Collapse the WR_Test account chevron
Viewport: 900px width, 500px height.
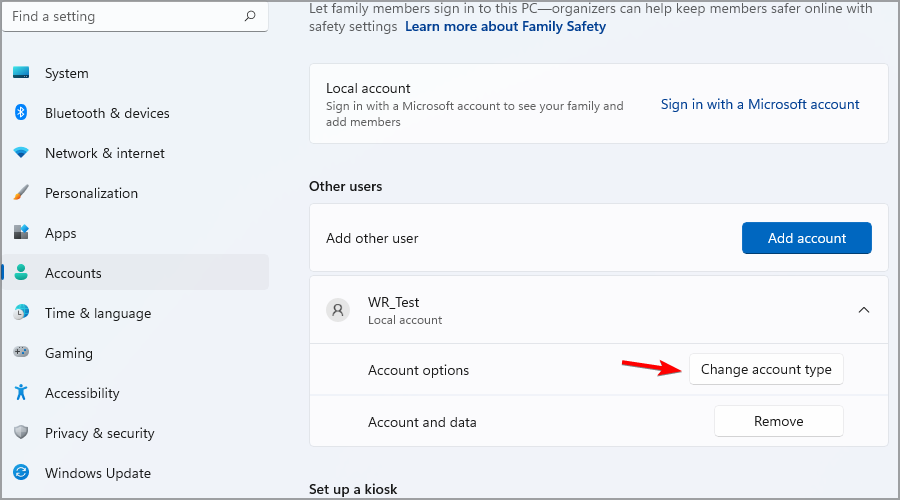(x=864, y=310)
